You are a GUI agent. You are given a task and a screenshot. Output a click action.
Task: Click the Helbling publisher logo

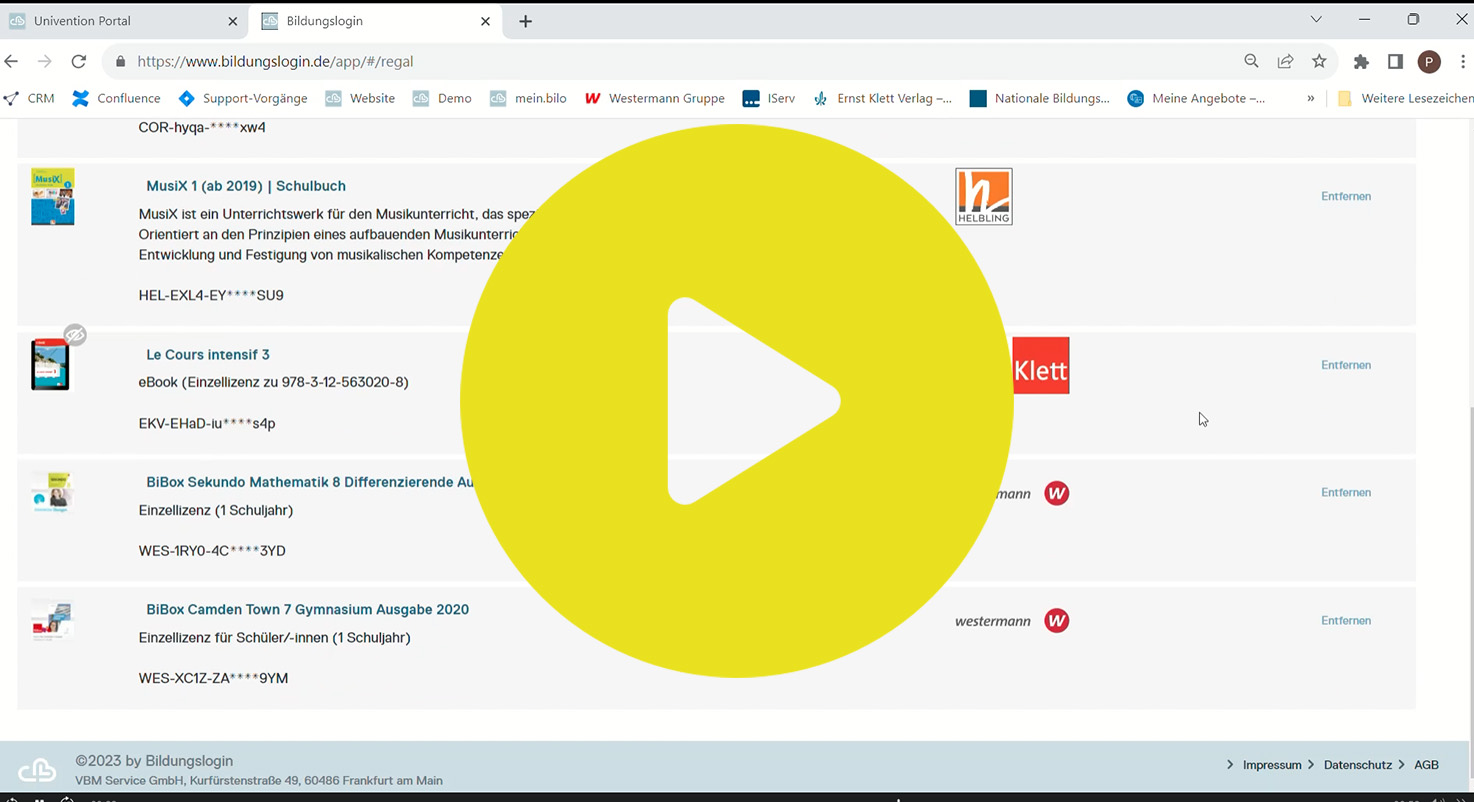[983, 196]
